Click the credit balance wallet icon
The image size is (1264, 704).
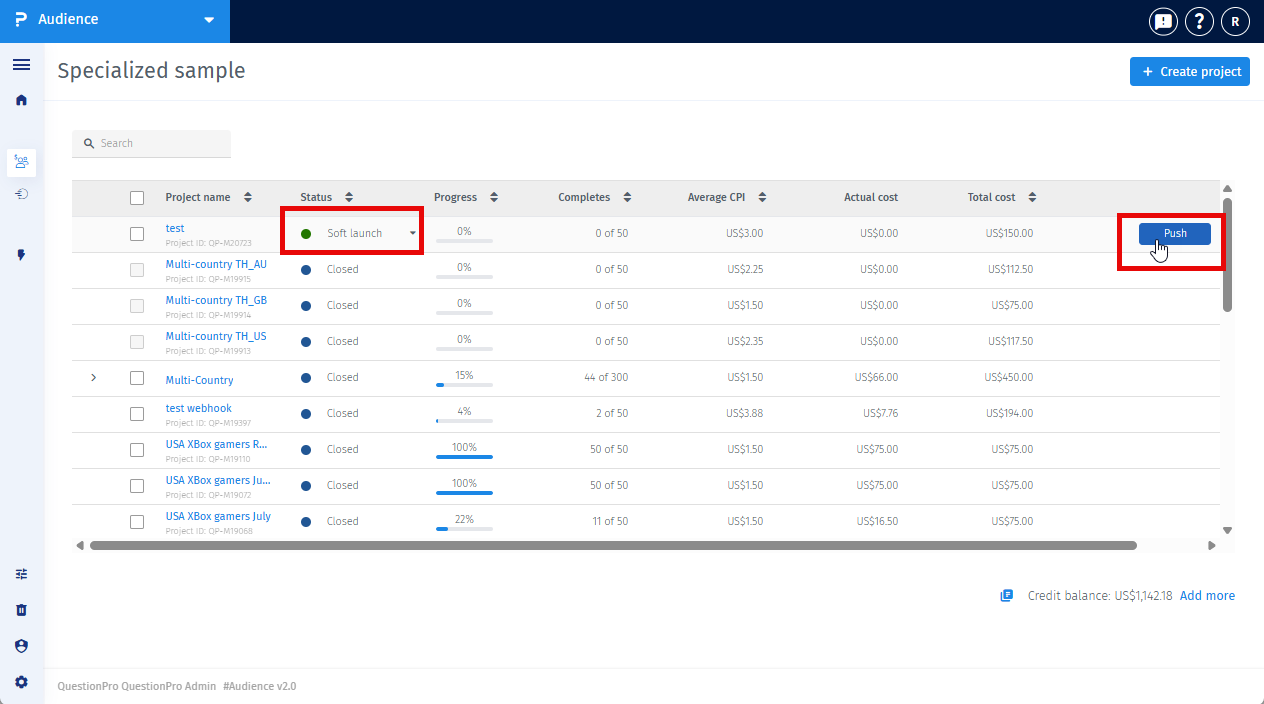coord(1007,596)
